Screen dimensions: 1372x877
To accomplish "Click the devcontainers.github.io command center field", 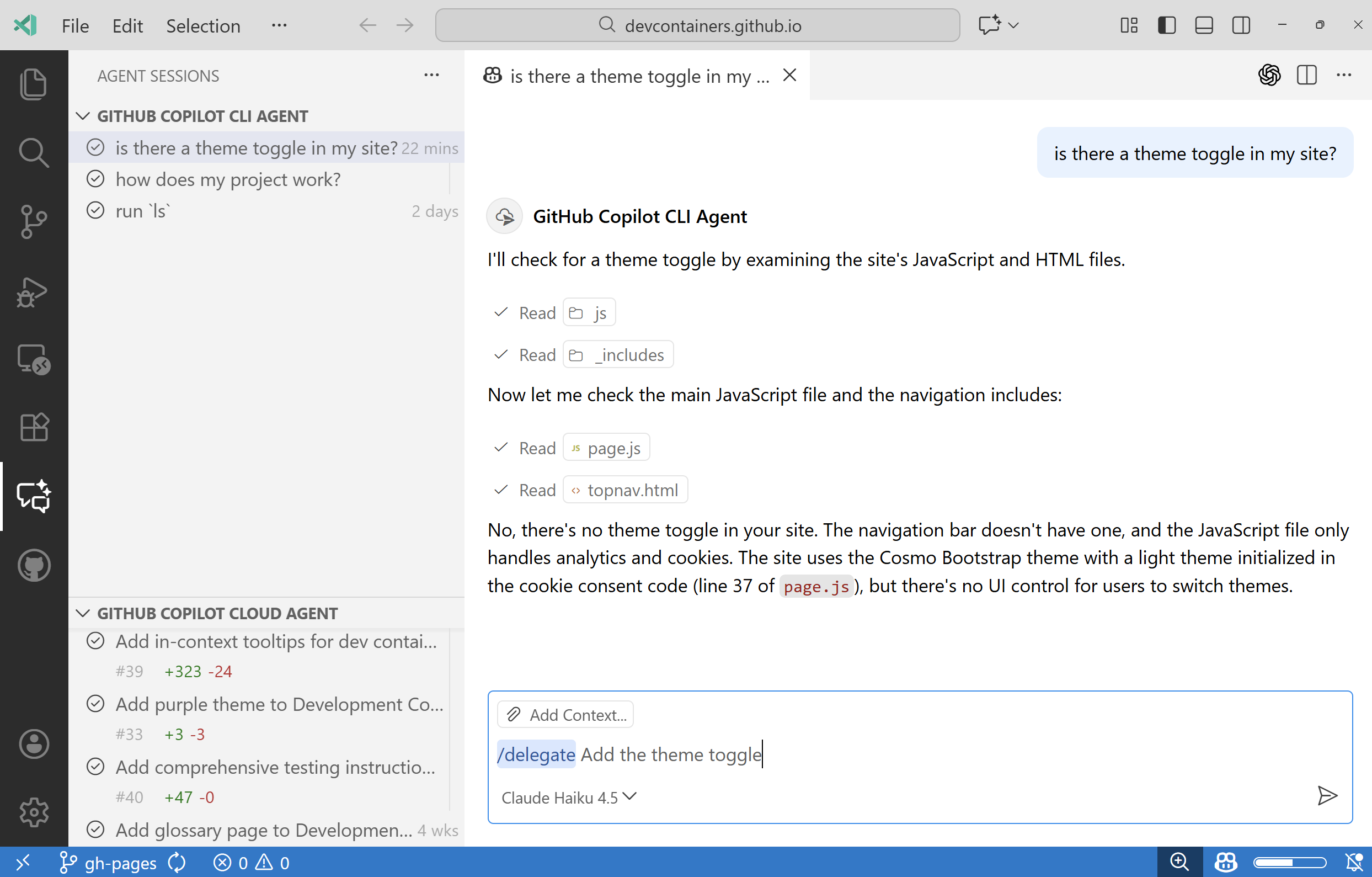I will (697, 25).
